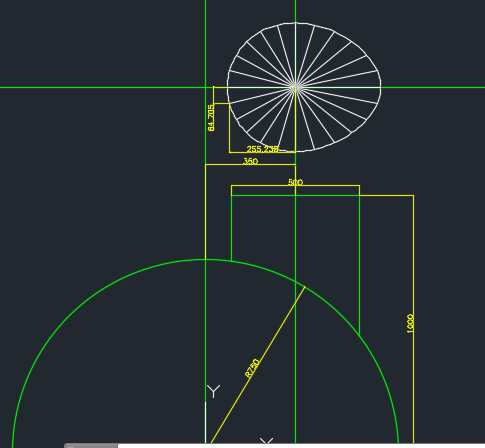
Task: Select the 255.238 dimension text
Action: pos(262,149)
